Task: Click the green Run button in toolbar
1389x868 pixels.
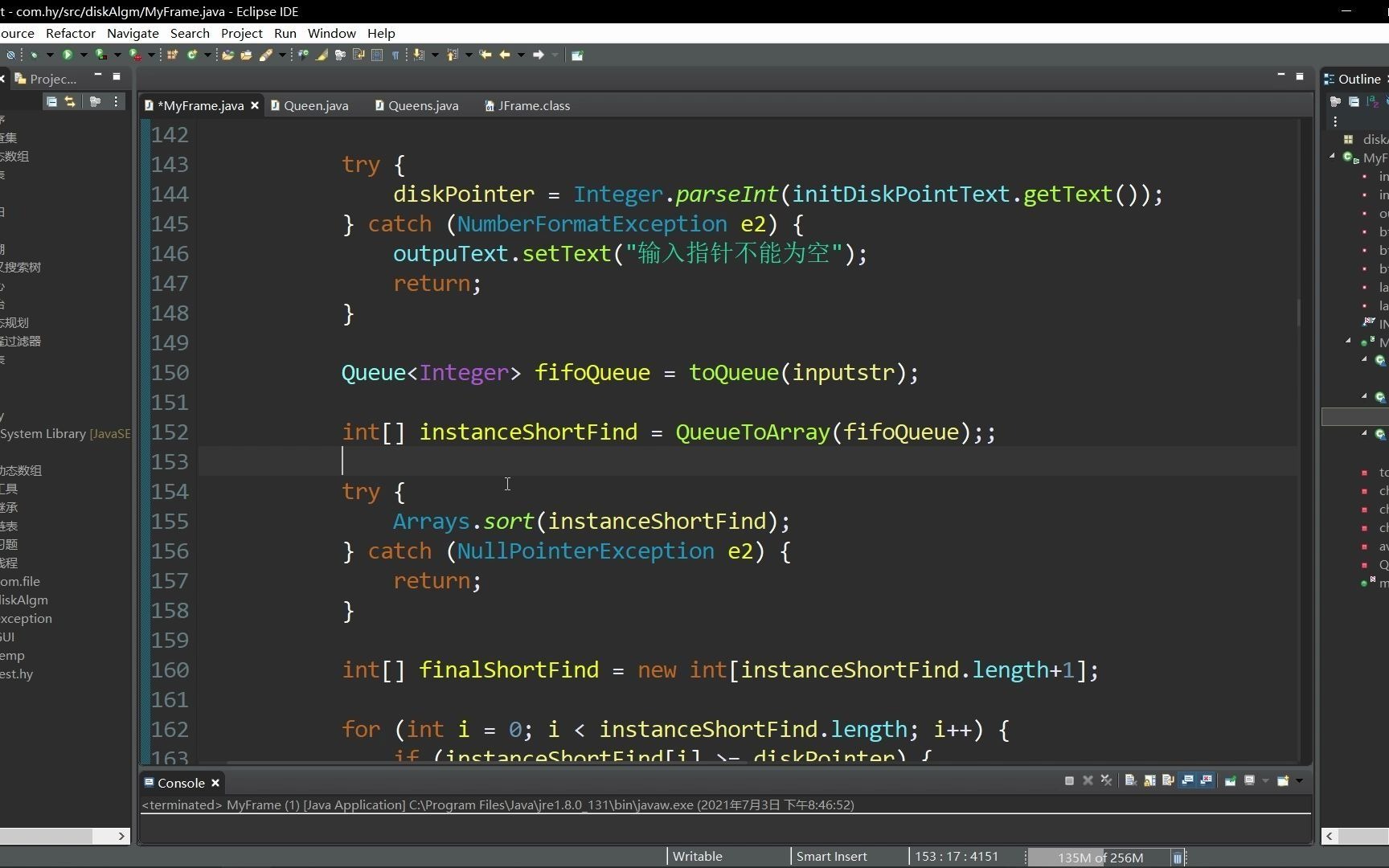Action: click(x=68, y=55)
